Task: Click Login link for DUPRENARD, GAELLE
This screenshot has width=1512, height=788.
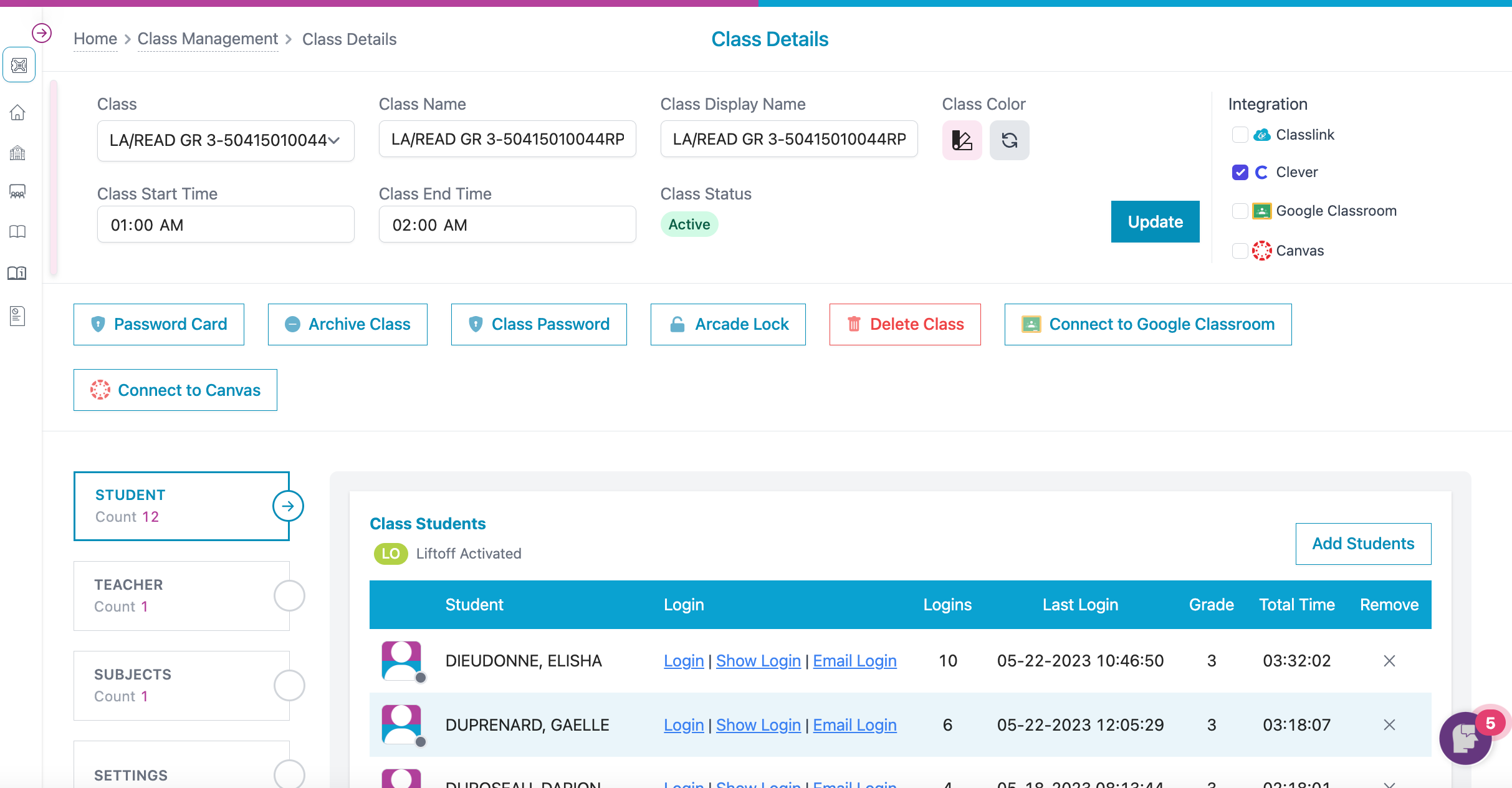Action: coord(684,725)
